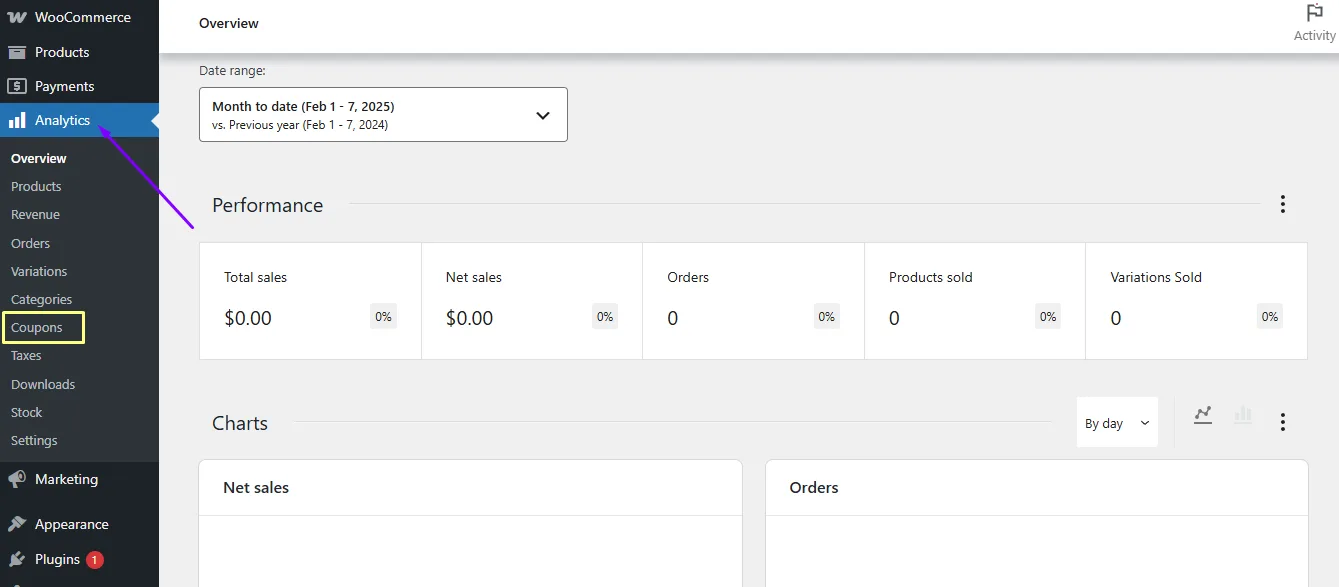Open the Total sales performance card

310,301
